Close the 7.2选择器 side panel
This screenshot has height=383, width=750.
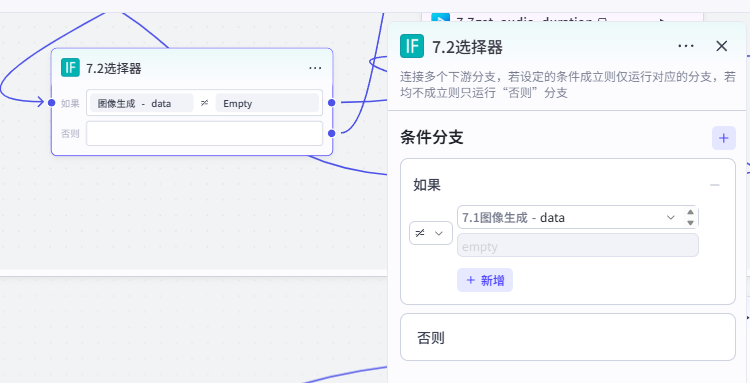721,46
